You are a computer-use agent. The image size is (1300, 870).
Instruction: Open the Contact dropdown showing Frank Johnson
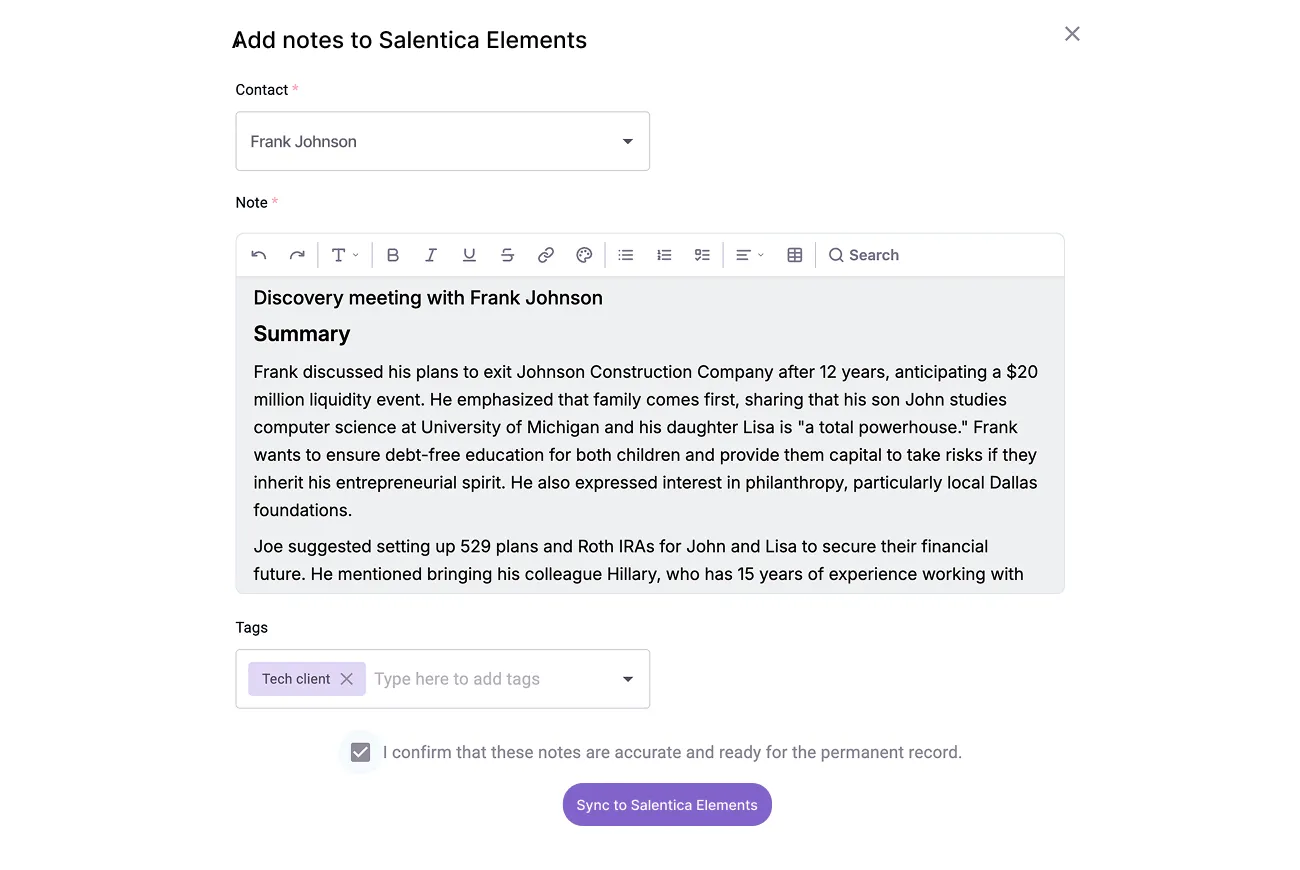pyautogui.click(x=443, y=141)
